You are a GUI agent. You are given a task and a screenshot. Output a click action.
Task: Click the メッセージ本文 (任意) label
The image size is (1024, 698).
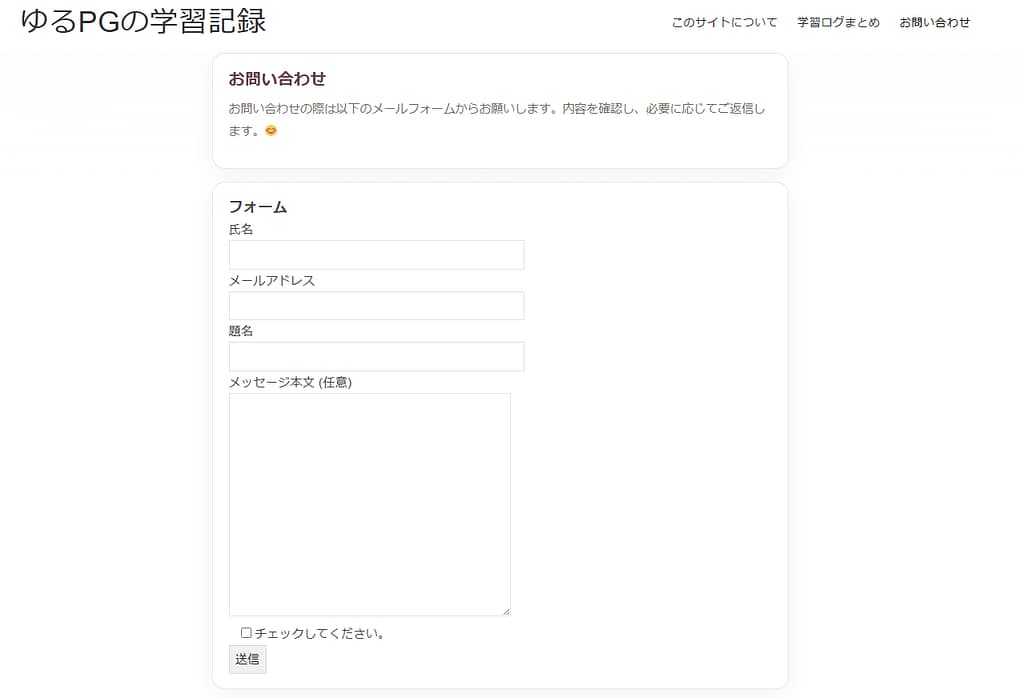coord(290,382)
